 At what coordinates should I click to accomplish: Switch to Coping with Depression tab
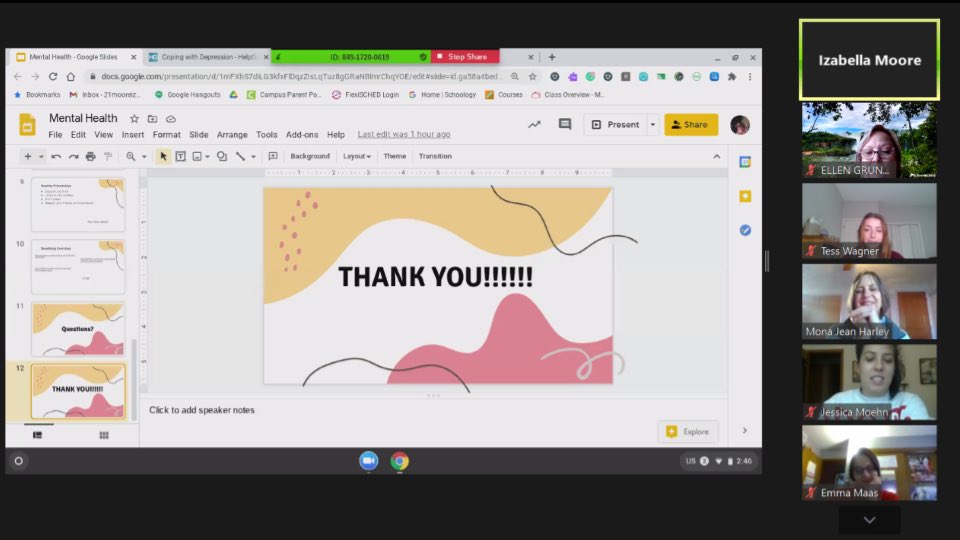208,57
